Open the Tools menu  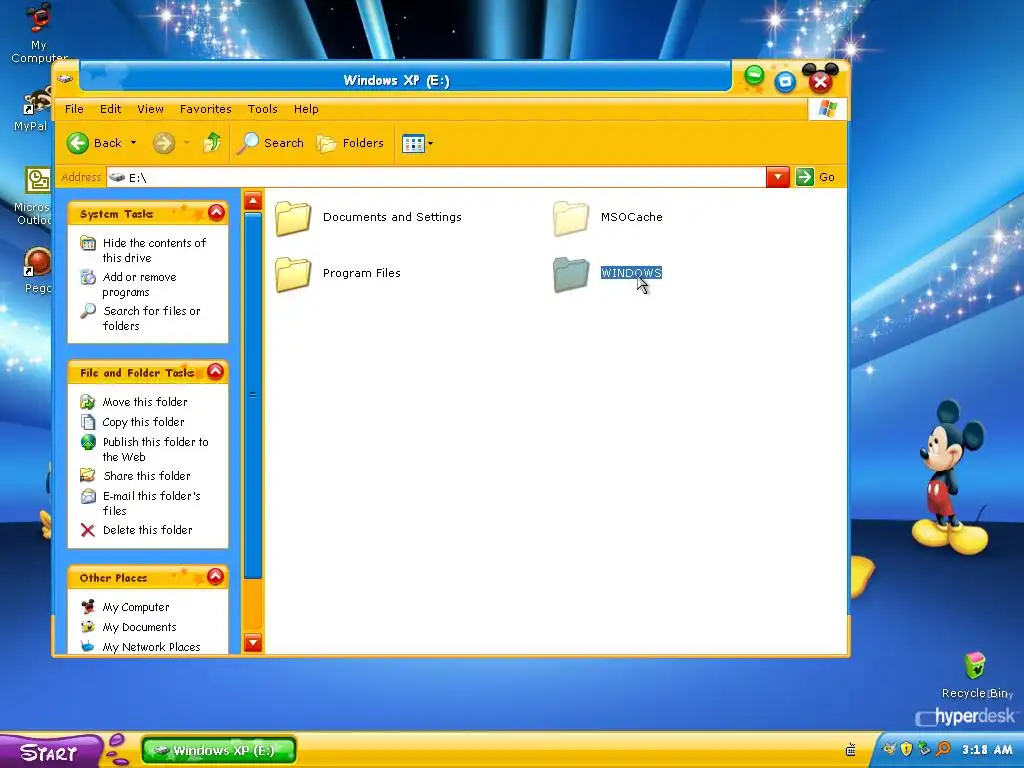coord(263,109)
